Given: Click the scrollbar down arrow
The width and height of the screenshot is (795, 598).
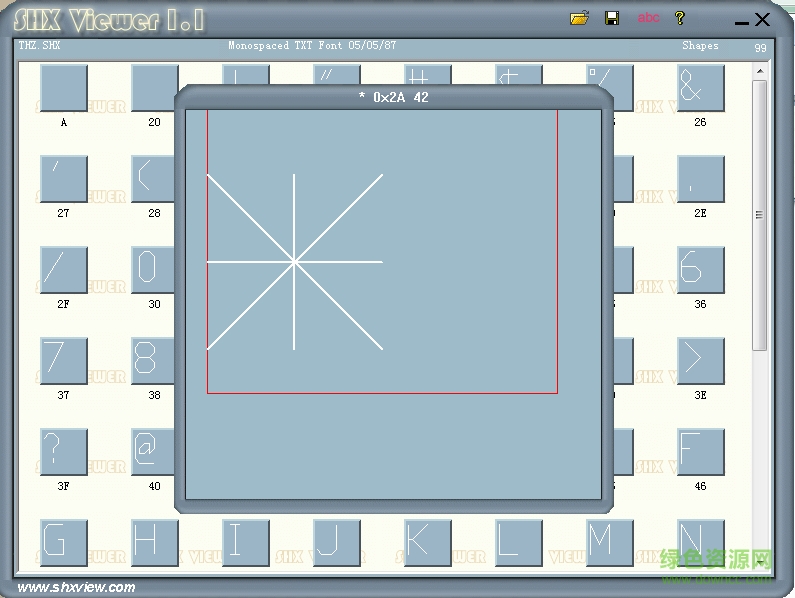Looking at the screenshot, I should pyautogui.click(x=760, y=562).
